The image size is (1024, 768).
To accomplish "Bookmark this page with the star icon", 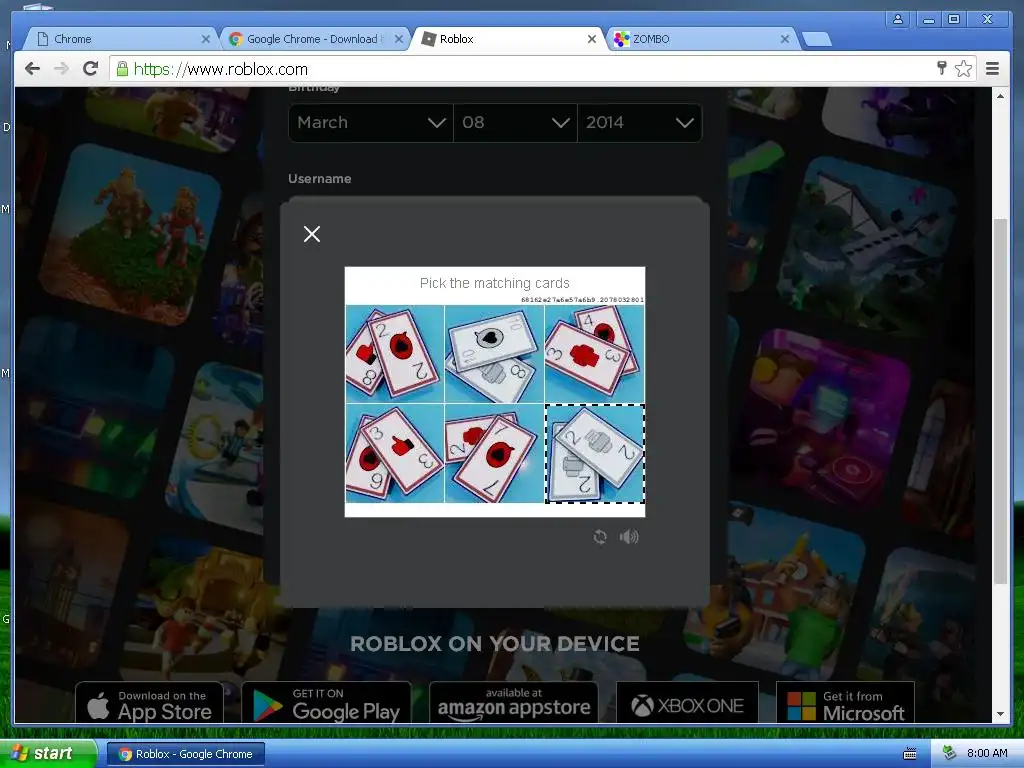I will 963,69.
